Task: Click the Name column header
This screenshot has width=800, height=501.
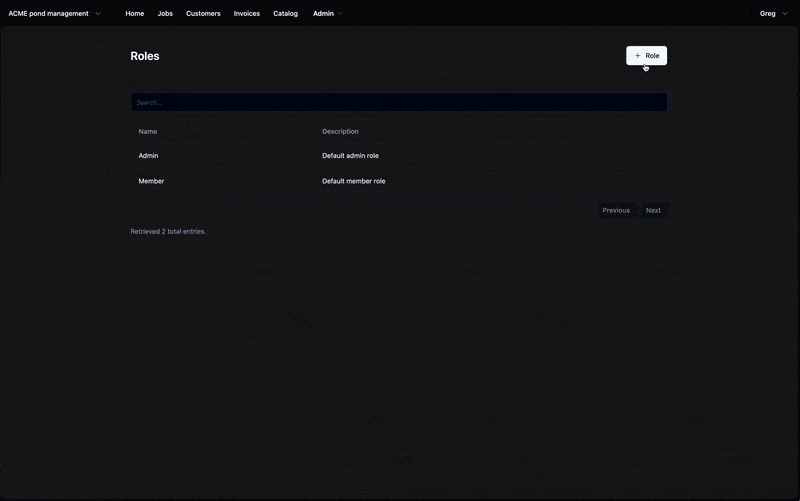Action: (x=147, y=132)
